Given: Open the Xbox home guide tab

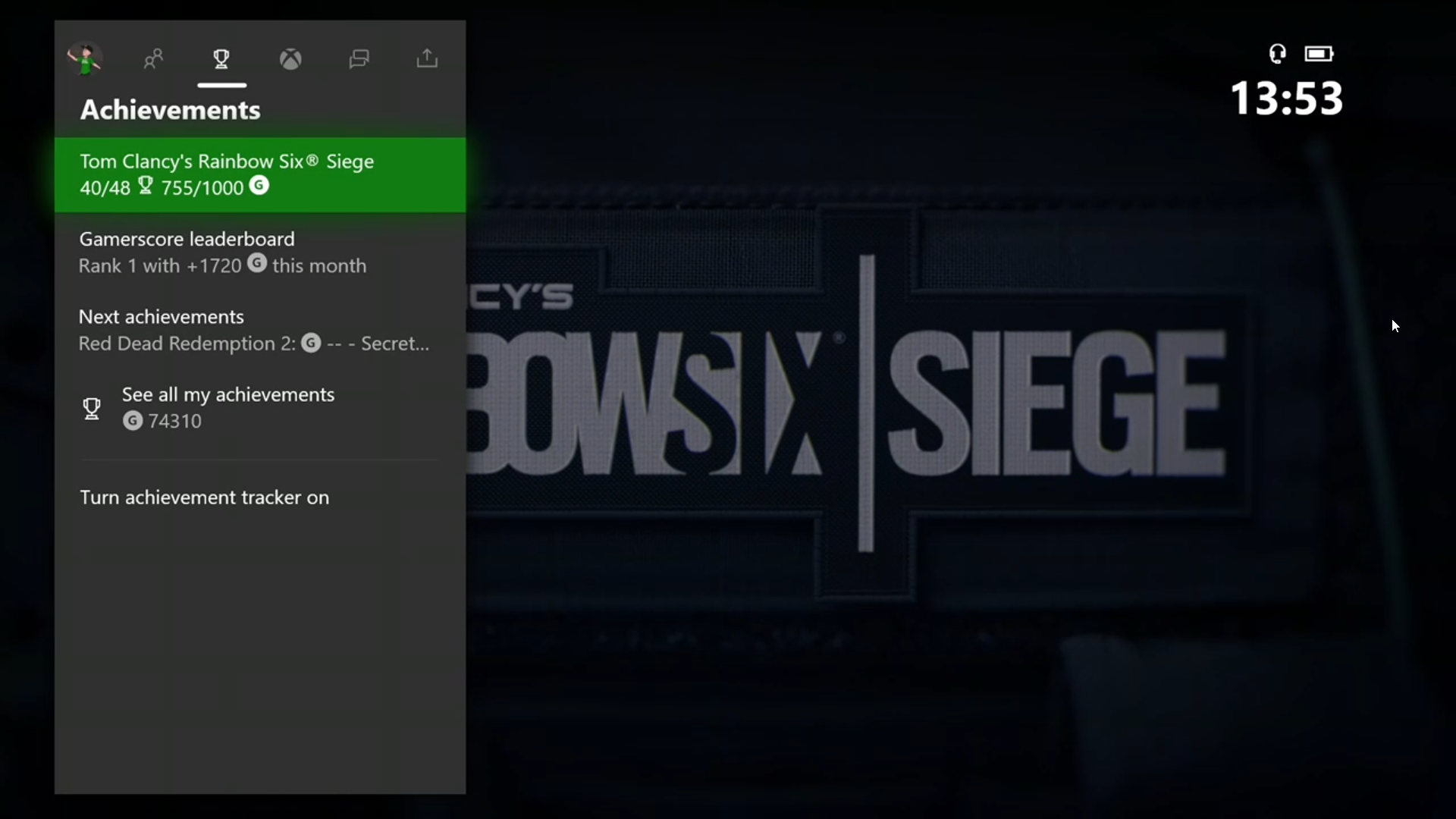Looking at the screenshot, I should [x=290, y=58].
